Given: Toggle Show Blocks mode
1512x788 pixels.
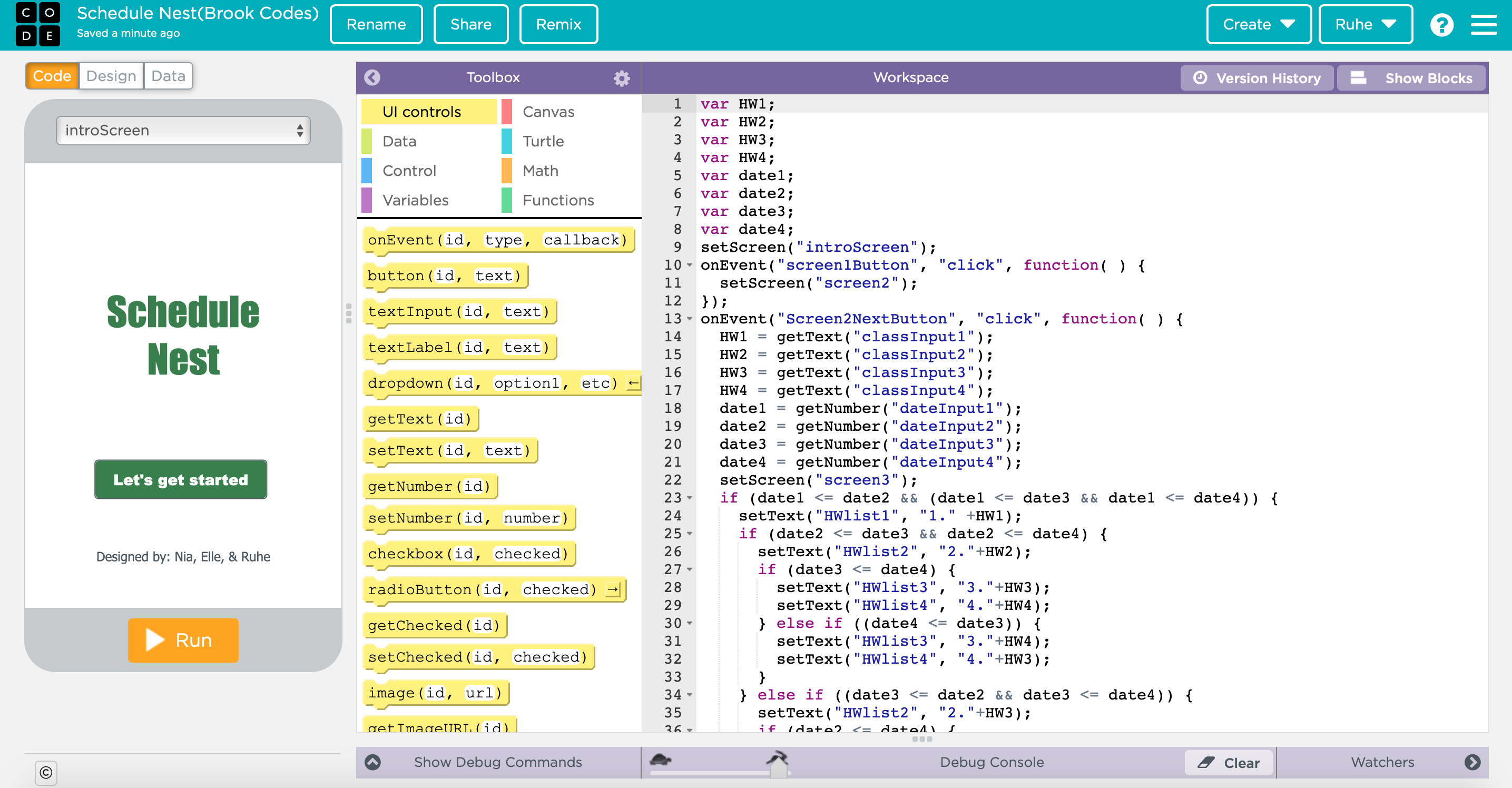Looking at the screenshot, I should pos(1410,78).
